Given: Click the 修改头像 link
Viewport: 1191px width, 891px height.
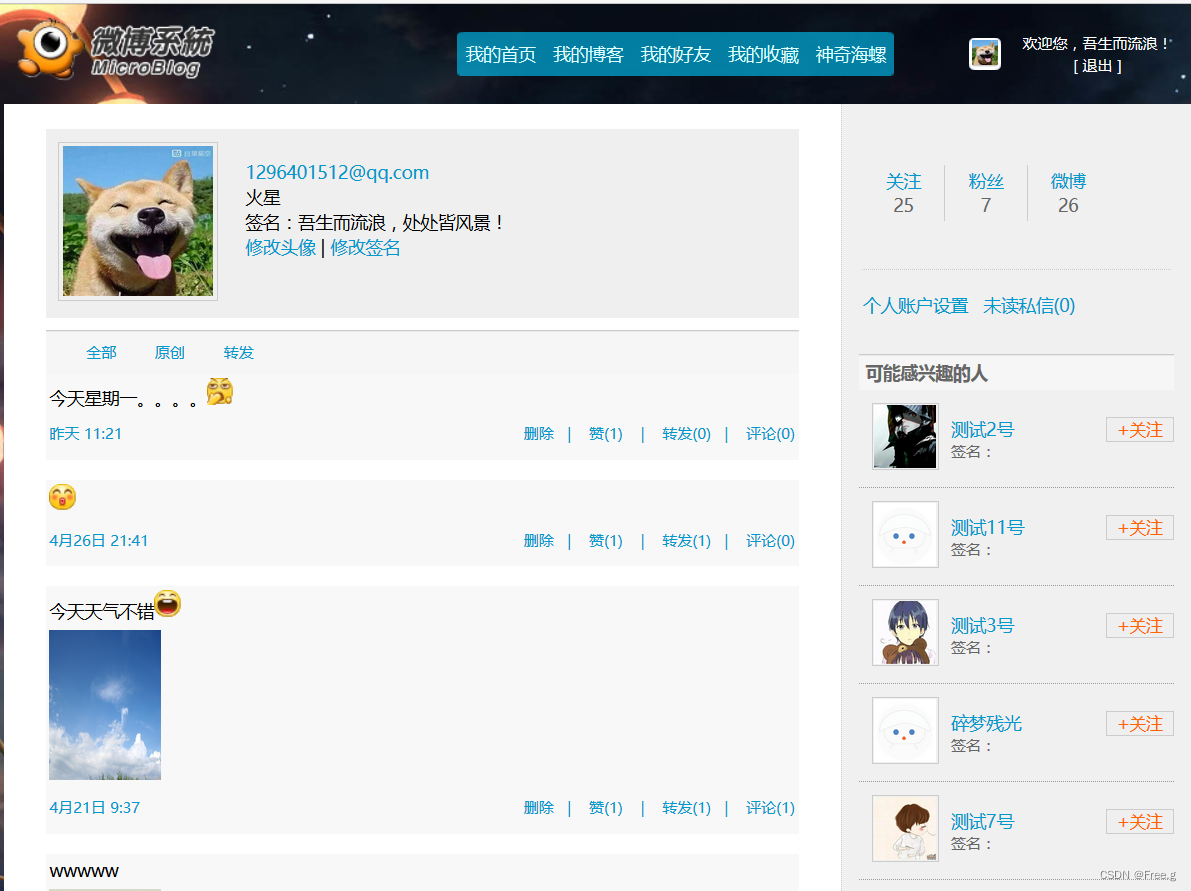Looking at the screenshot, I should pos(280,248).
